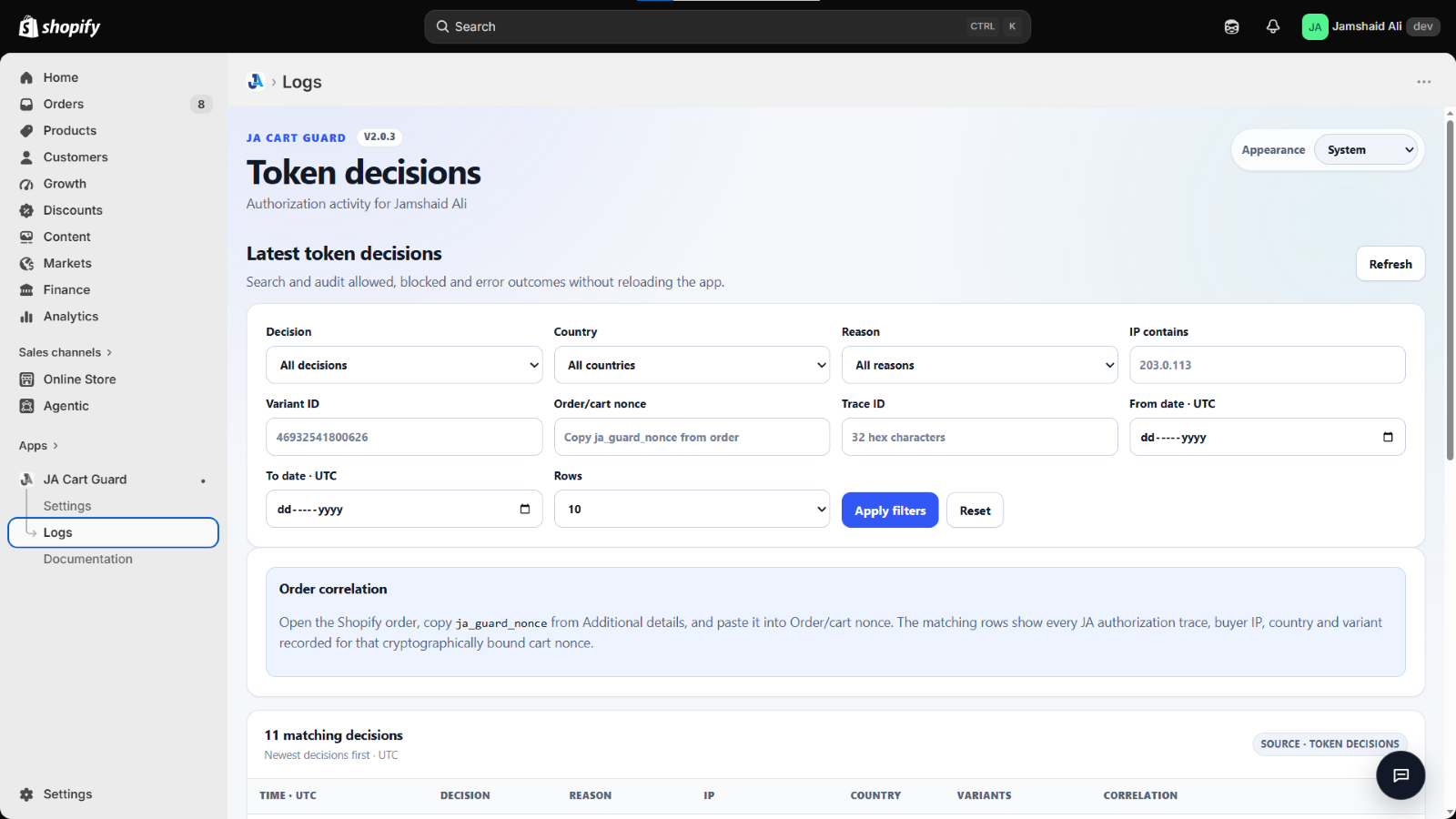1456x819 pixels.
Task: Open the To date calendar picker icon
Action: click(524, 509)
